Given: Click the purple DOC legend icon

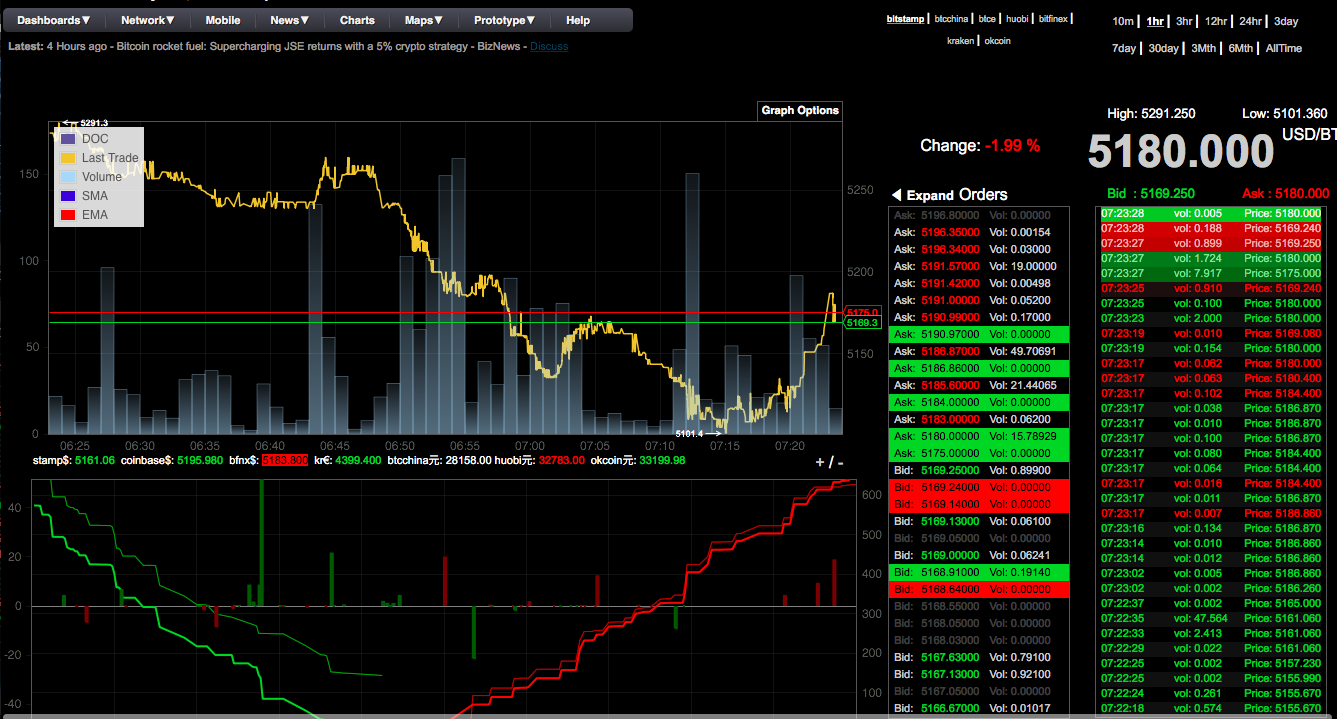Looking at the screenshot, I should point(68,139).
